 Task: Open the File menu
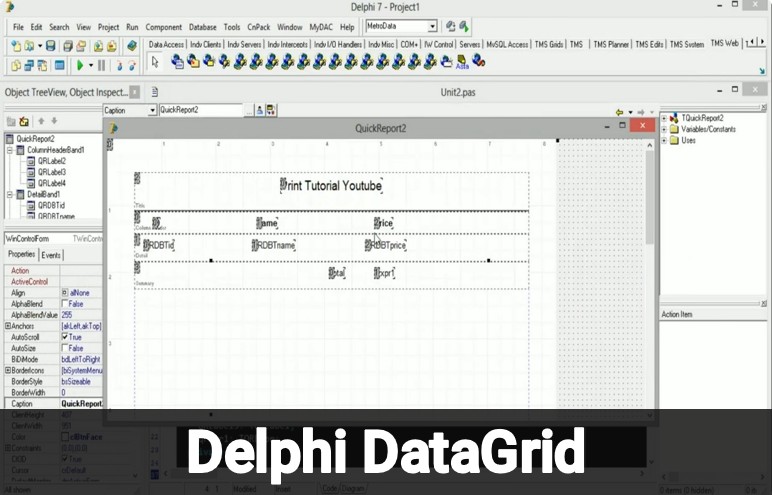point(18,27)
